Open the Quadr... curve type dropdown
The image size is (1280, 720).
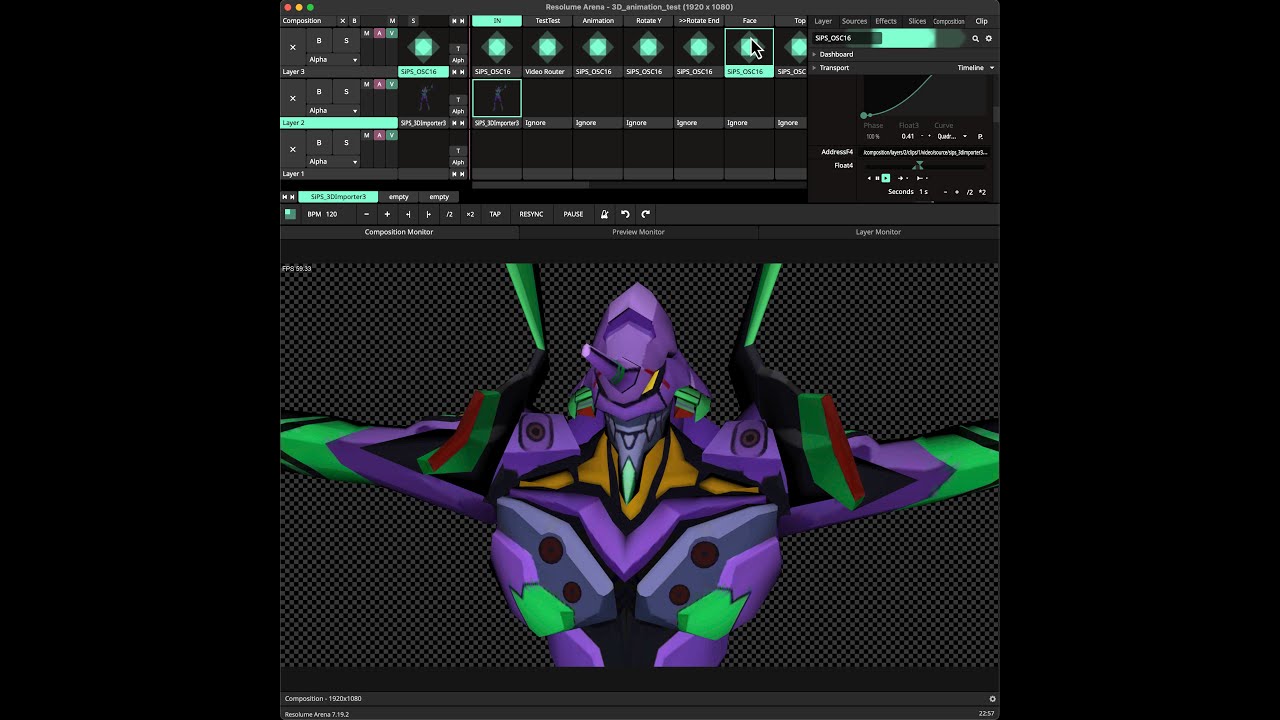[x=952, y=136]
